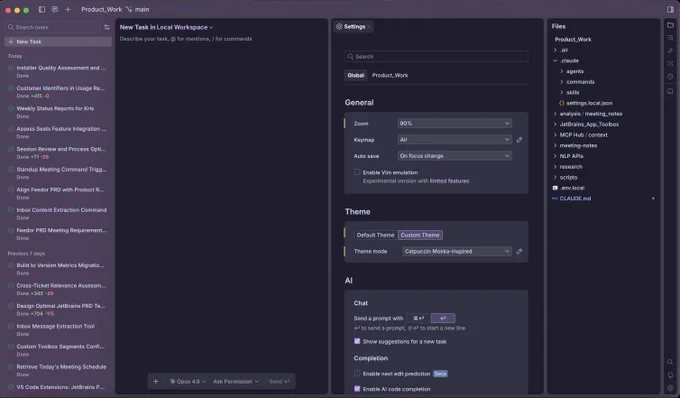The height and width of the screenshot is (398, 680).
Task: Click the plus icon in title bar
Action: point(68,9)
